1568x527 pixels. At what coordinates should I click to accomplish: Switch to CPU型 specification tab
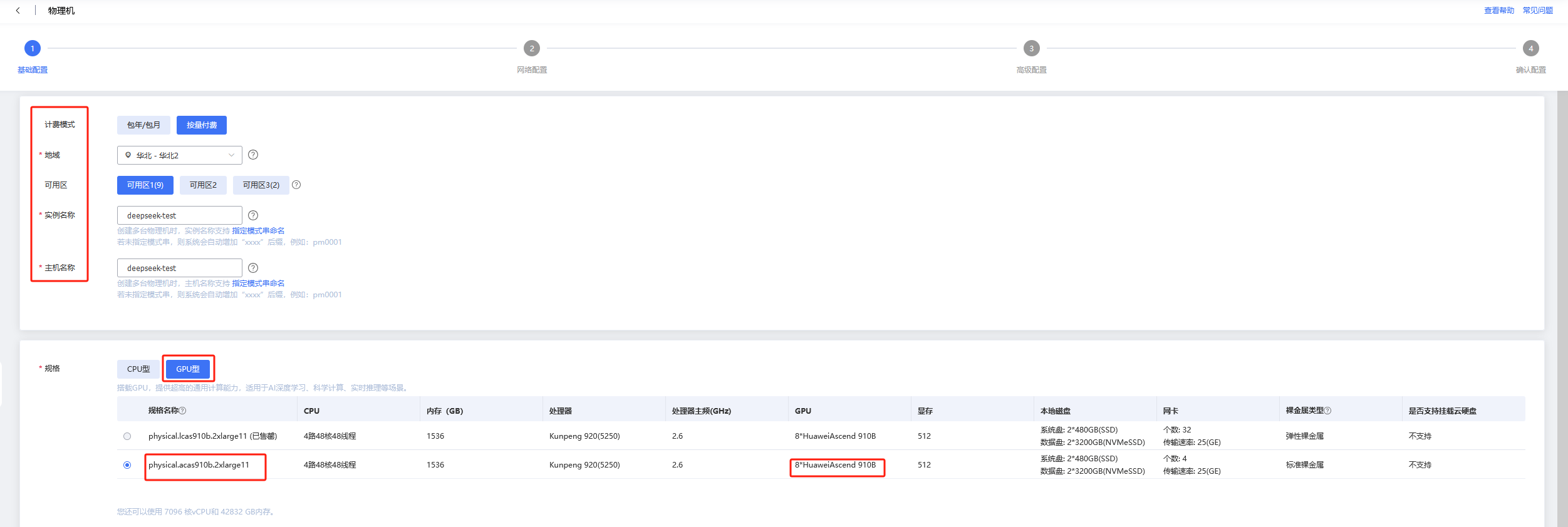138,369
